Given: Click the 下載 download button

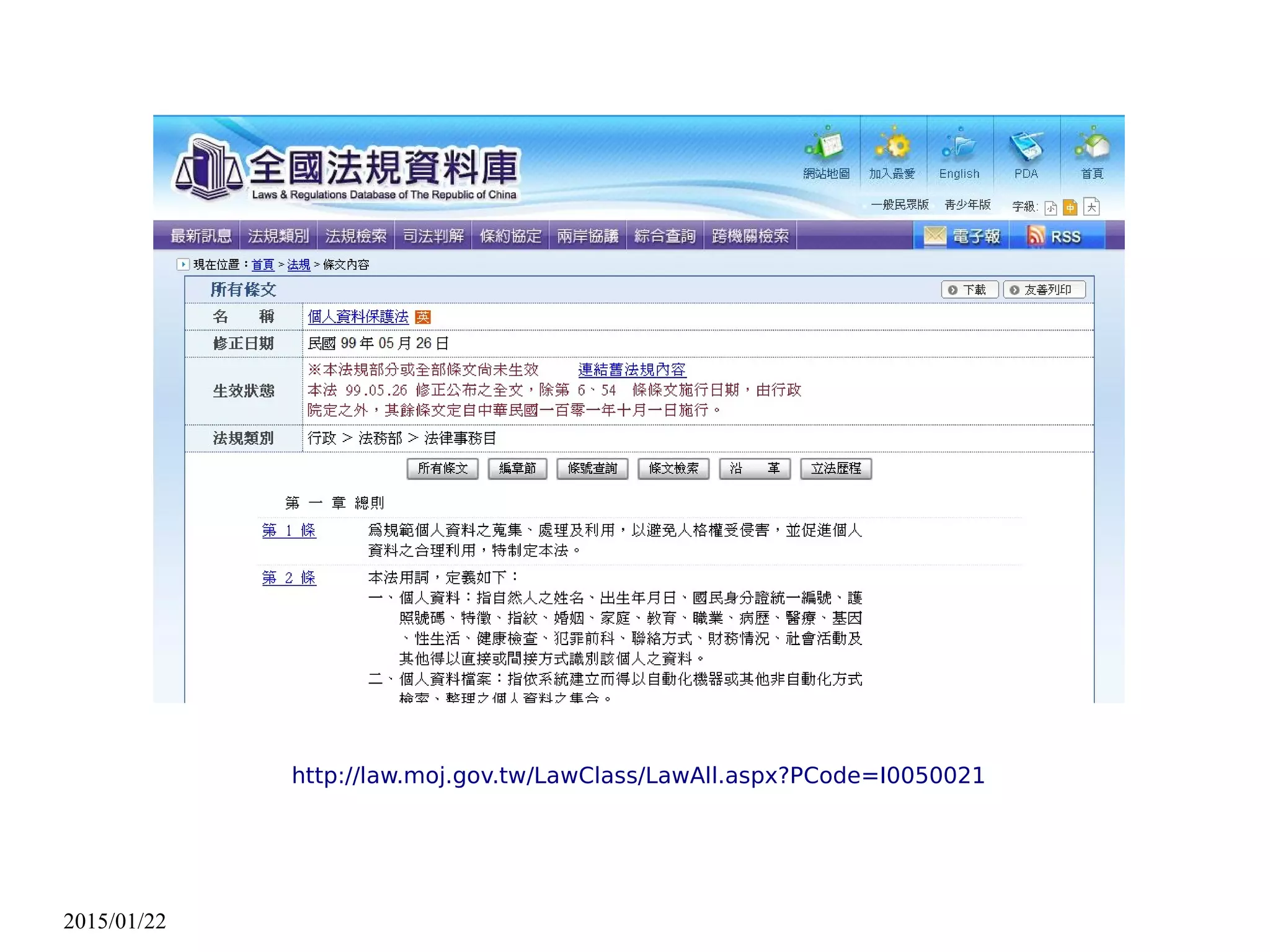Looking at the screenshot, I should (970, 290).
